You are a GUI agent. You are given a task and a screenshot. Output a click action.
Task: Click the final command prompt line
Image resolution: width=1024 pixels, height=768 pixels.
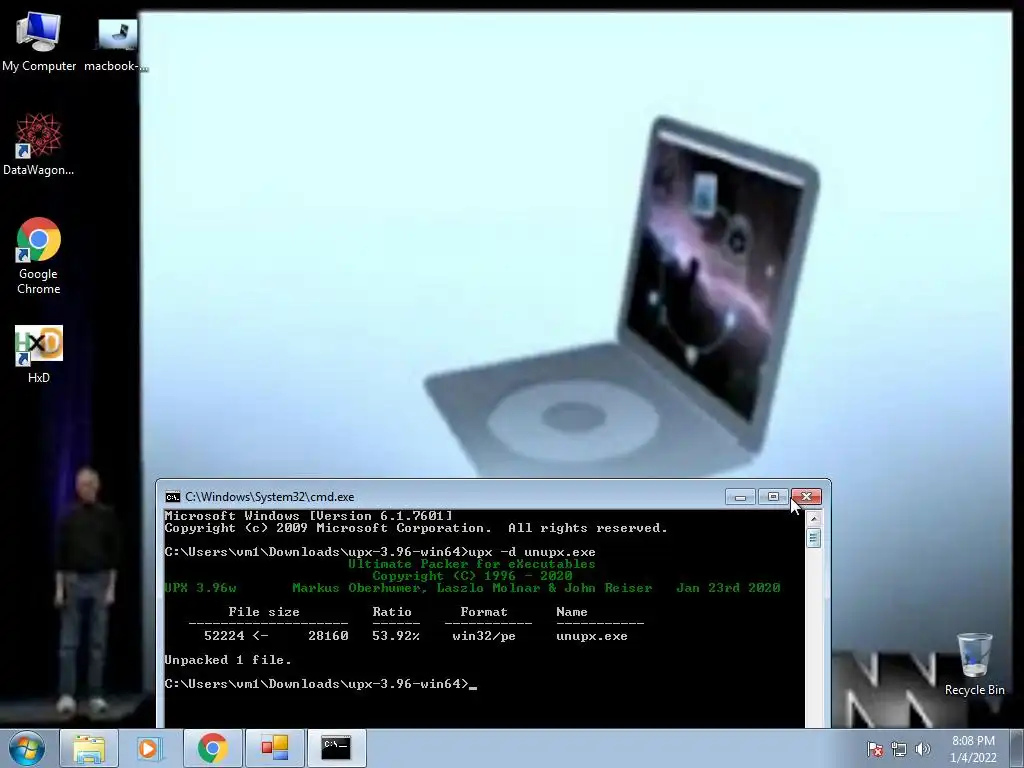(321, 684)
